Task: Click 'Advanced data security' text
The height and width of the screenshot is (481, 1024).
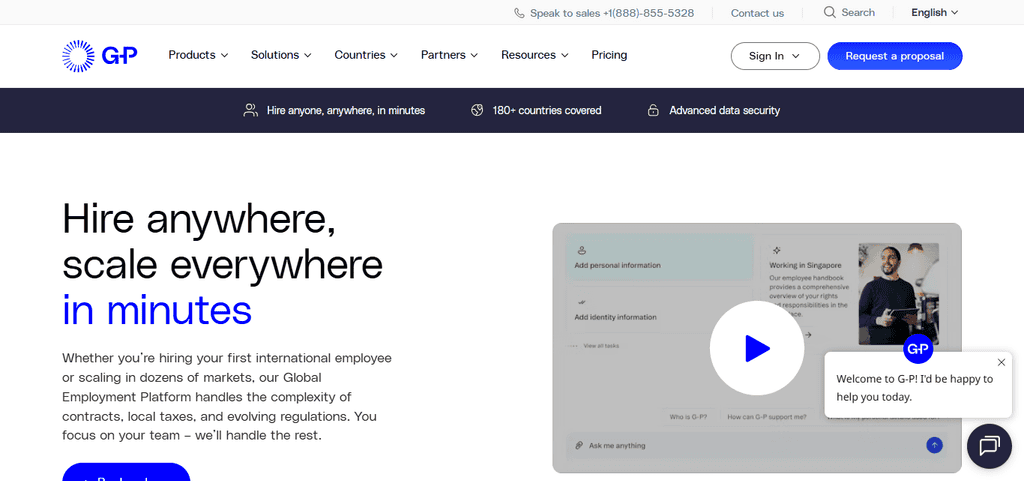Action: point(724,111)
